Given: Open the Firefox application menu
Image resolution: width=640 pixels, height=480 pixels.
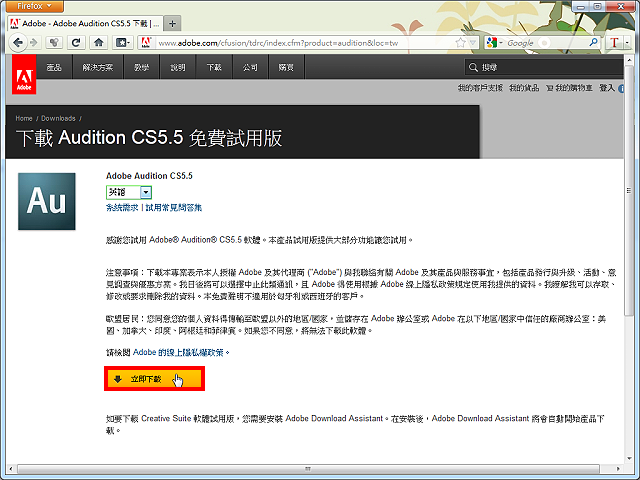Looking at the screenshot, I should tap(35, 6).
